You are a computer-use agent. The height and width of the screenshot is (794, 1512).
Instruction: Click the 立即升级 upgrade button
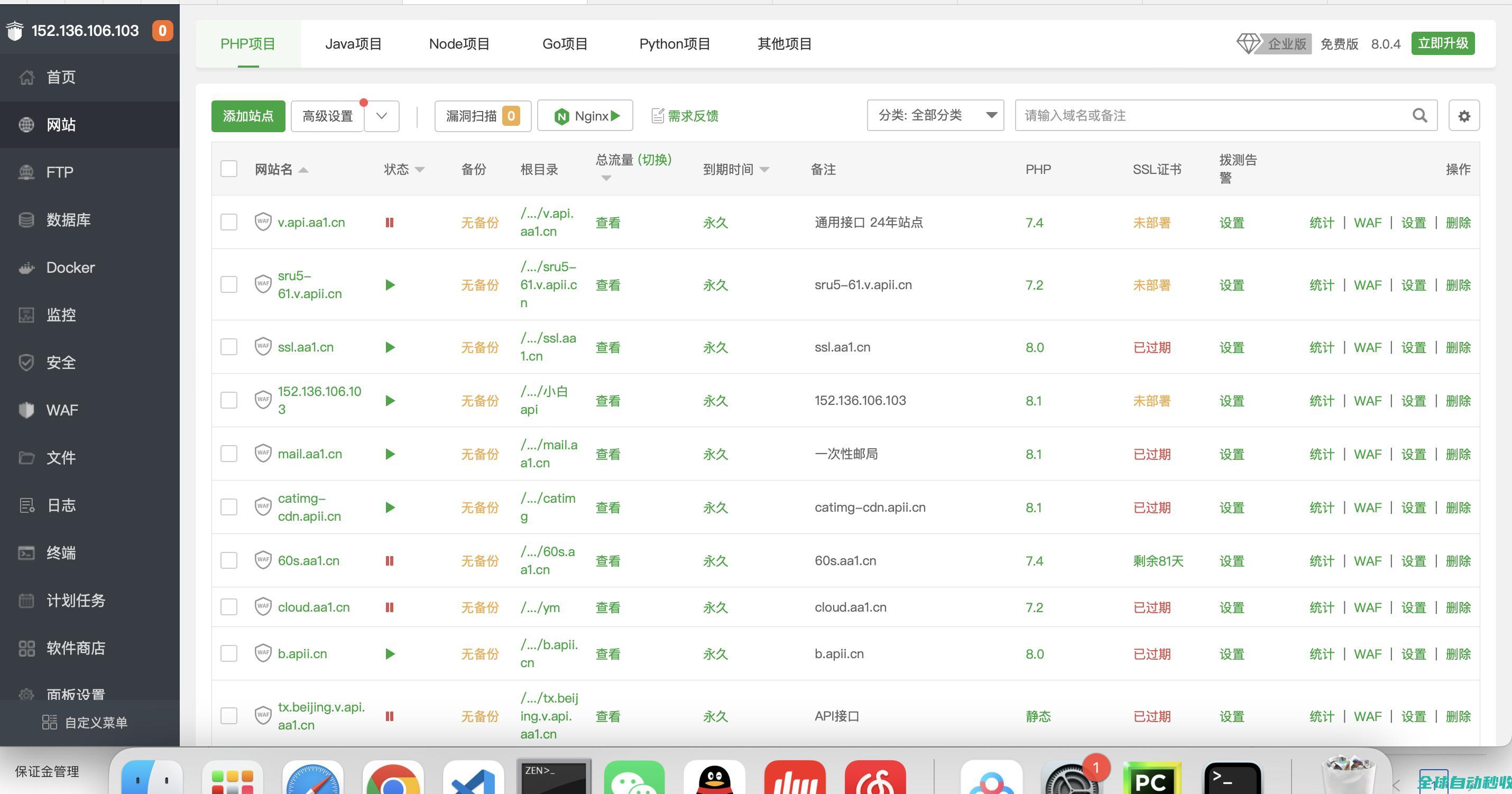coord(1443,43)
